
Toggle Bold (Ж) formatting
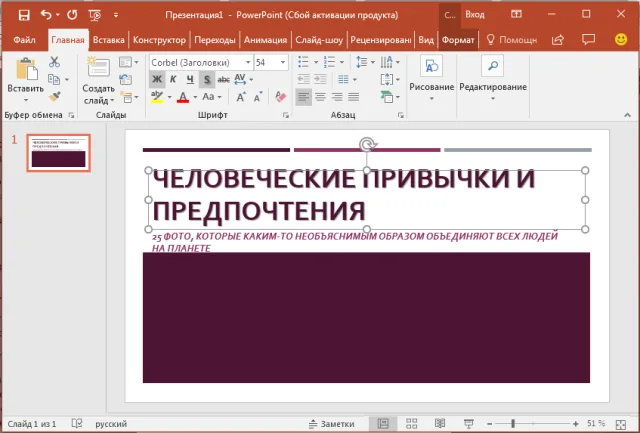click(157, 79)
